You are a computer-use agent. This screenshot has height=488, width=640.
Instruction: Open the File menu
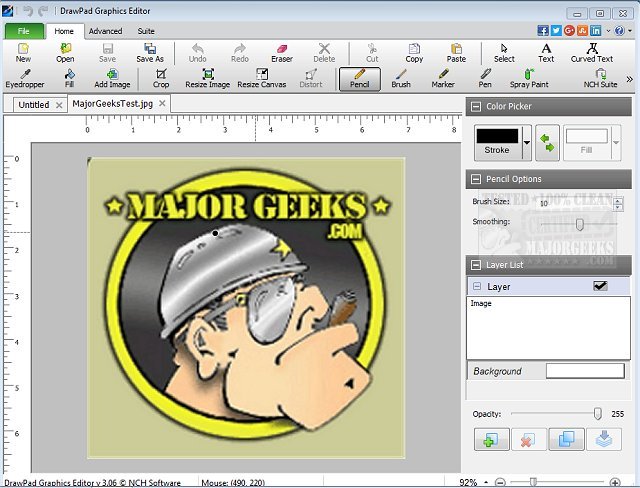tap(24, 31)
